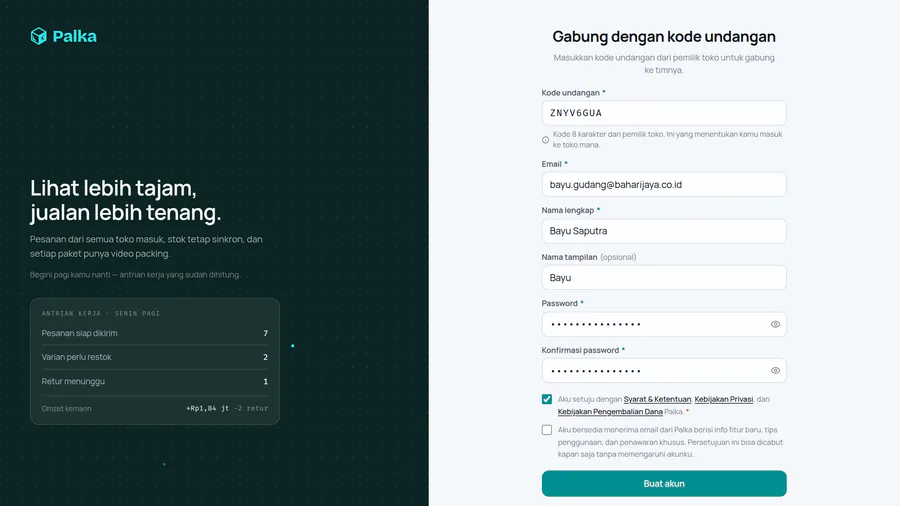
Task: Click the 'ANTRIAN KERJA · SENIN PAGI' header
Action: [x=100, y=313]
